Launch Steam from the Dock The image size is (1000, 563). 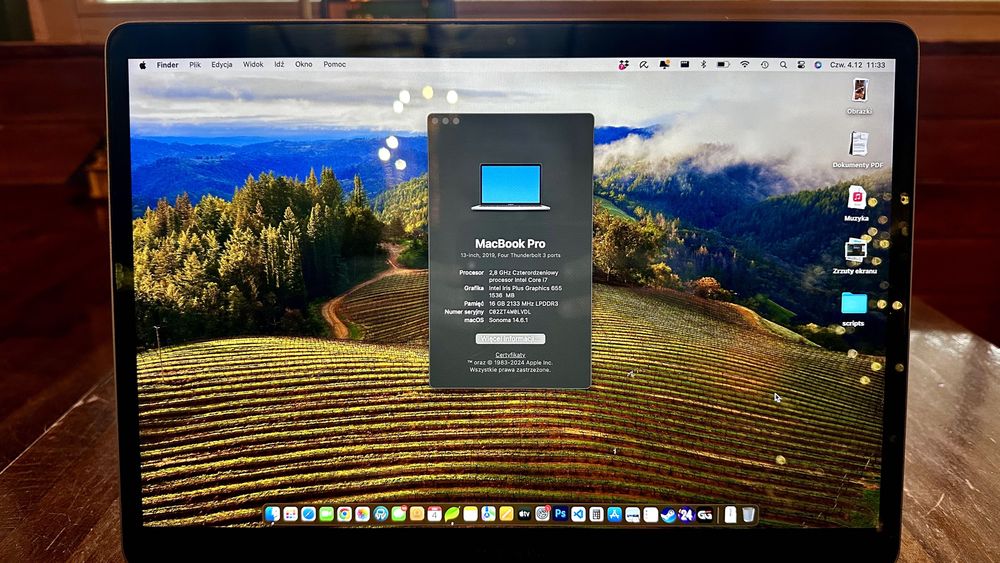[668, 513]
